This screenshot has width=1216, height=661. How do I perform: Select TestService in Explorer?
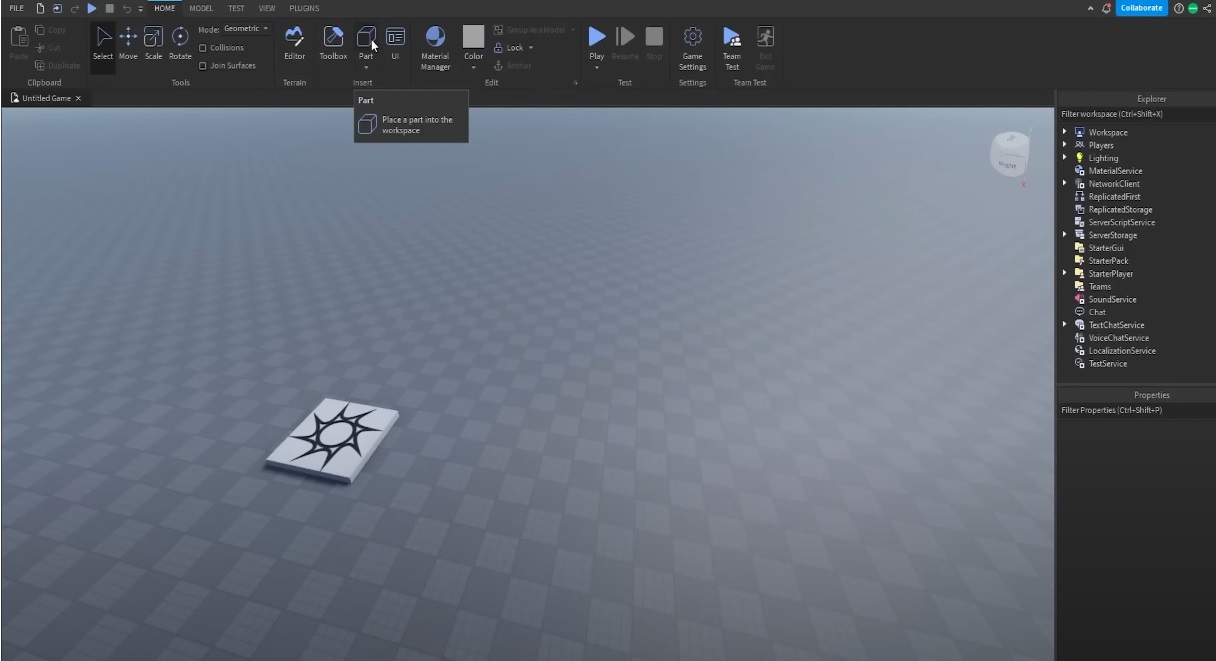pyautogui.click(x=1108, y=363)
